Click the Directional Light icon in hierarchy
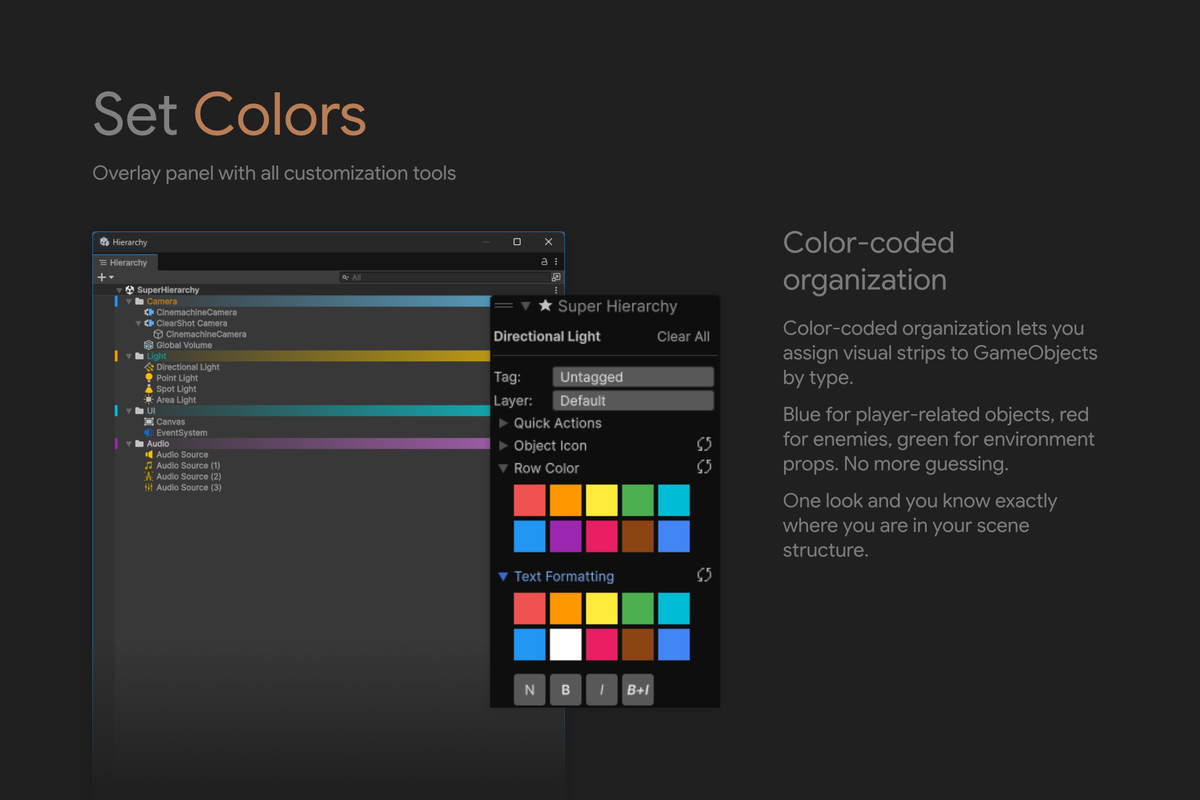 click(x=149, y=367)
